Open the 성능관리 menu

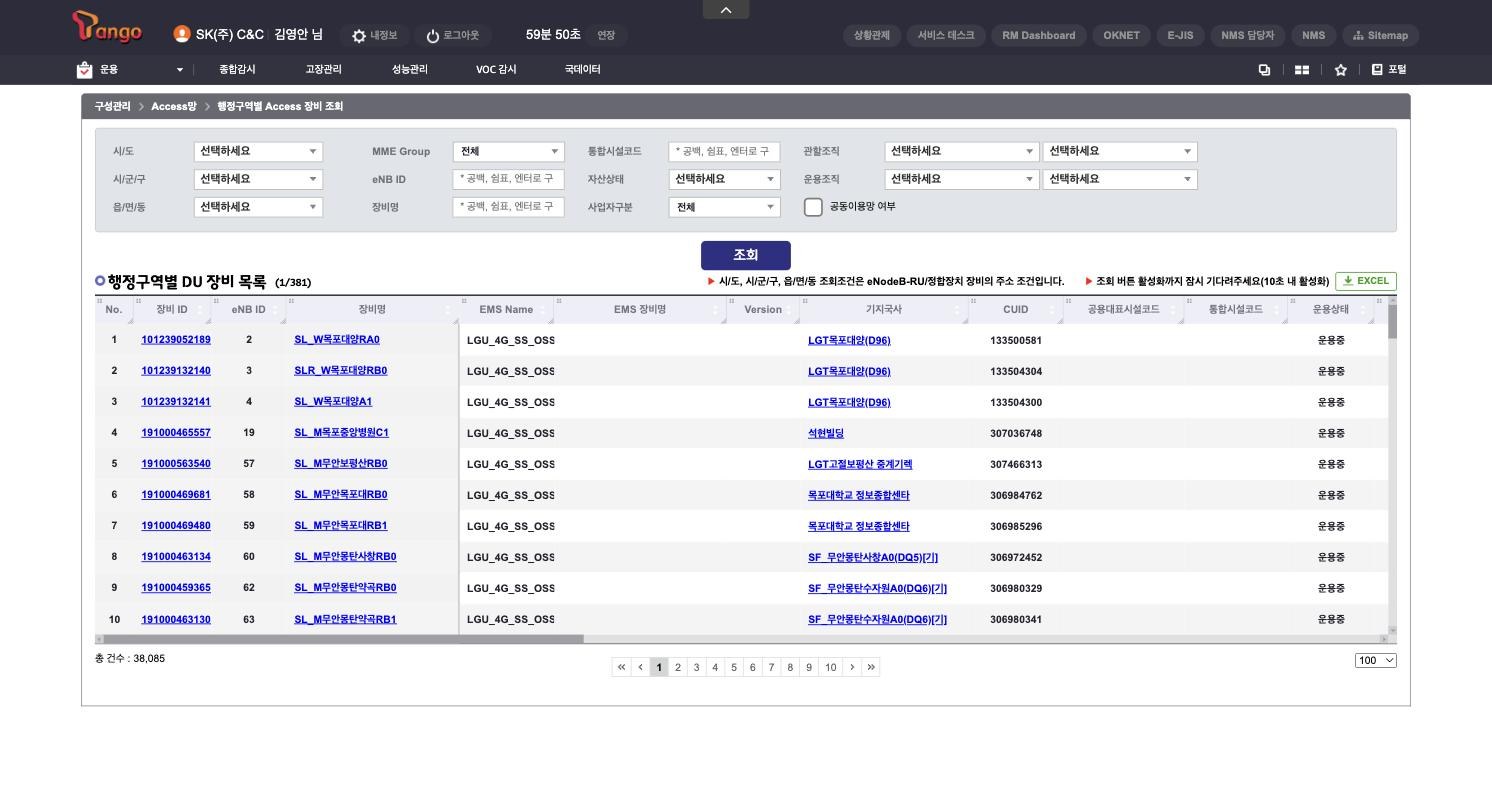click(410, 70)
